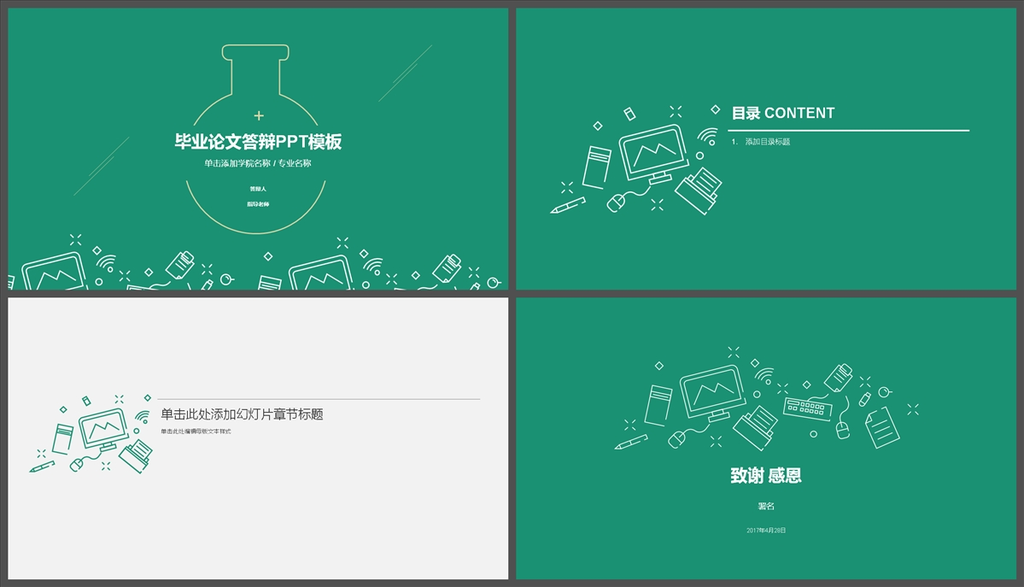Image resolution: width=1024 pixels, height=587 pixels.
Task: Click the computer monitor icon on contents slide
Action: coord(653,154)
